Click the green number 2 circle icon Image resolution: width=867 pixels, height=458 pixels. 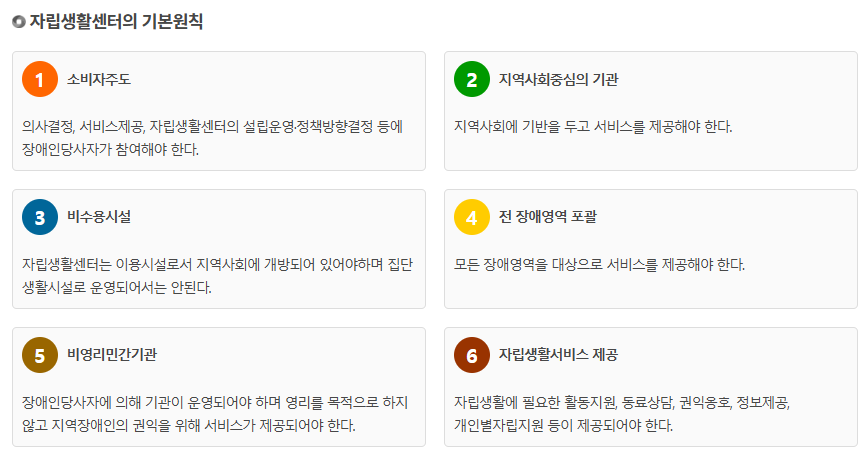click(472, 79)
